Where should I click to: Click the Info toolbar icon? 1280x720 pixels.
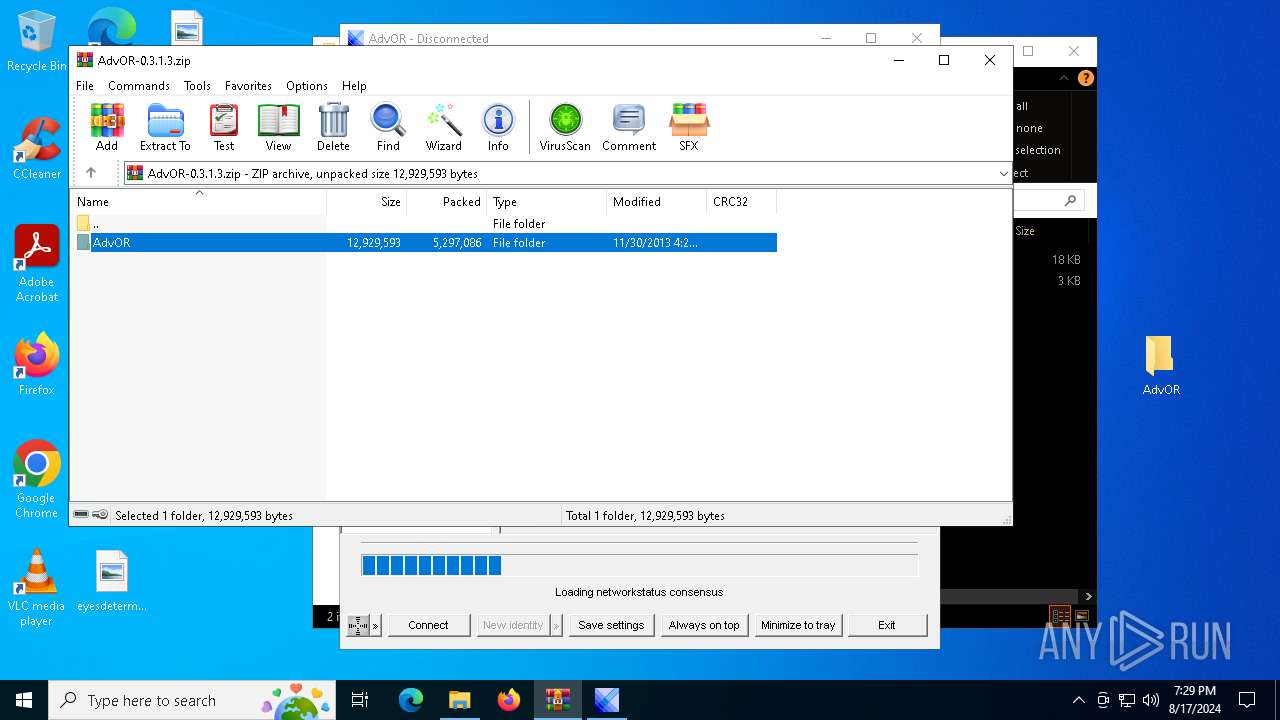pos(498,127)
